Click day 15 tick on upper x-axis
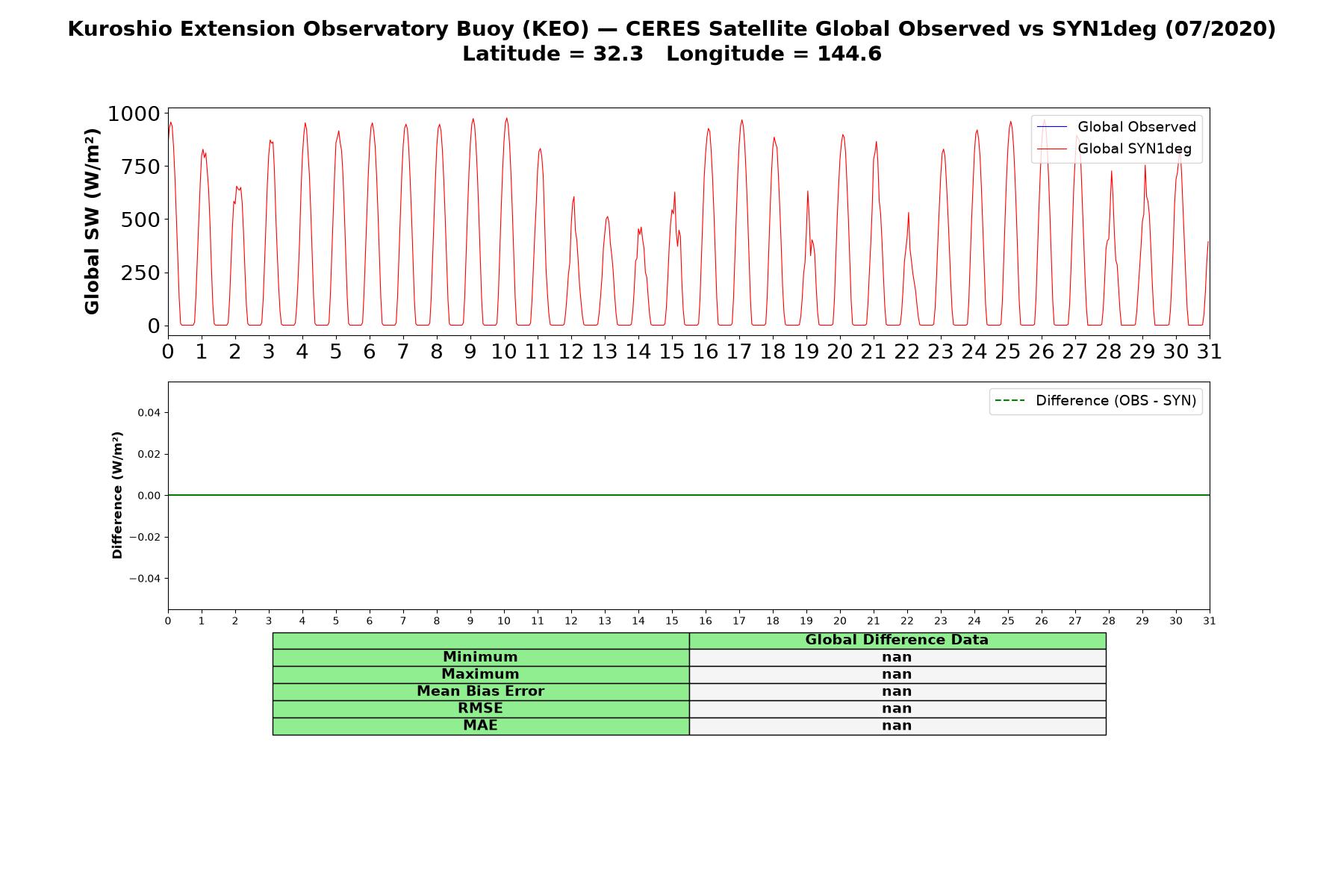Screen dimensions: 1344x896 click(x=672, y=352)
